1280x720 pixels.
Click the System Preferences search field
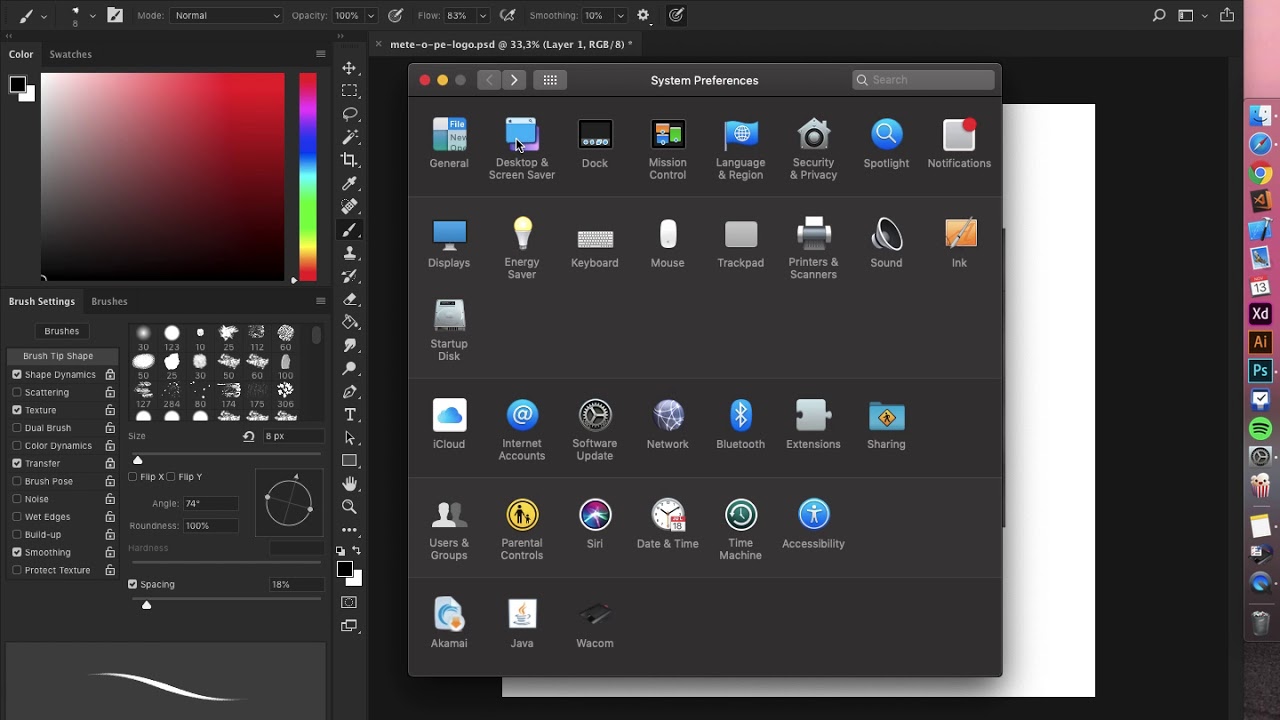(924, 80)
